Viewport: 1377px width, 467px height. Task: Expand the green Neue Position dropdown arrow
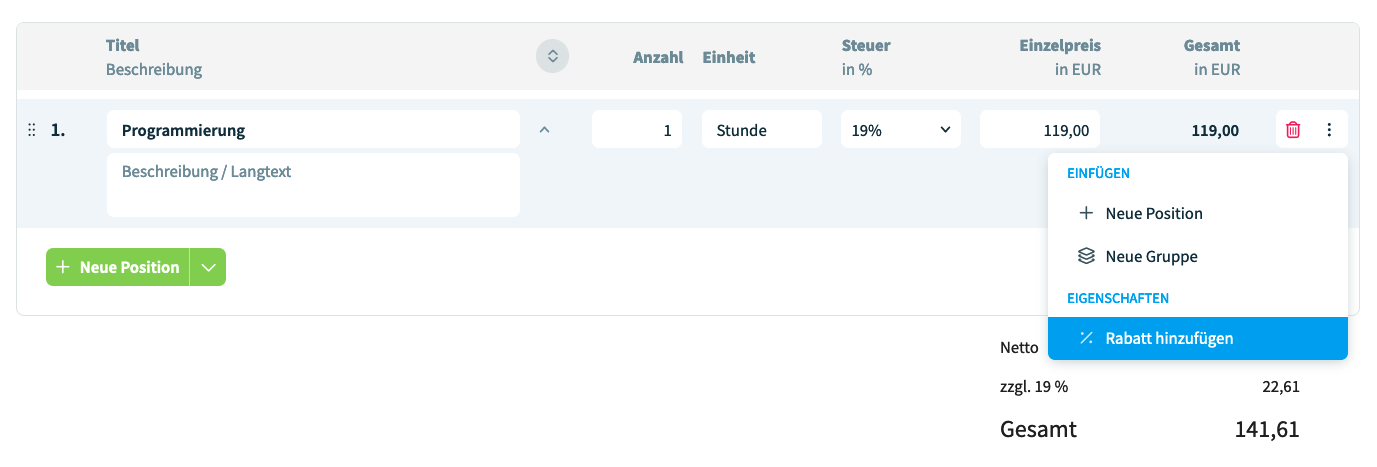[208, 267]
